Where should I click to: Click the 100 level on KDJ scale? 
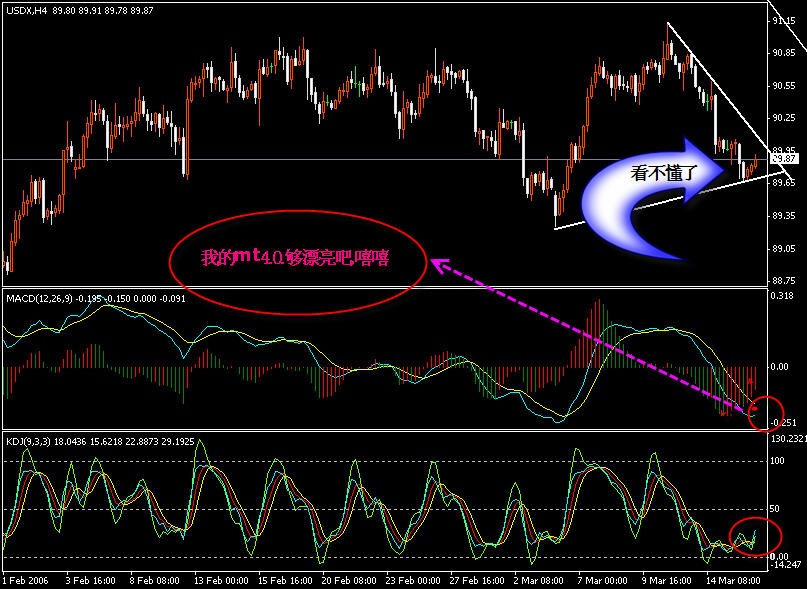(778, 461)
